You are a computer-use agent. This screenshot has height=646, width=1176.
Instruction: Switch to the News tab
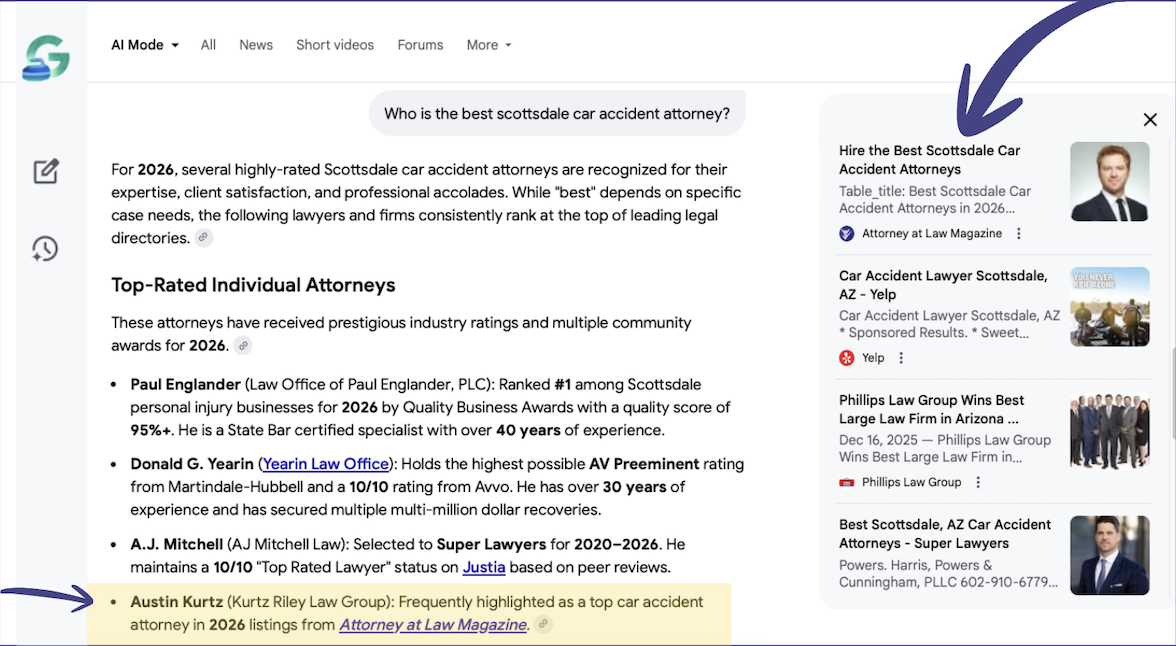[256, 45]
